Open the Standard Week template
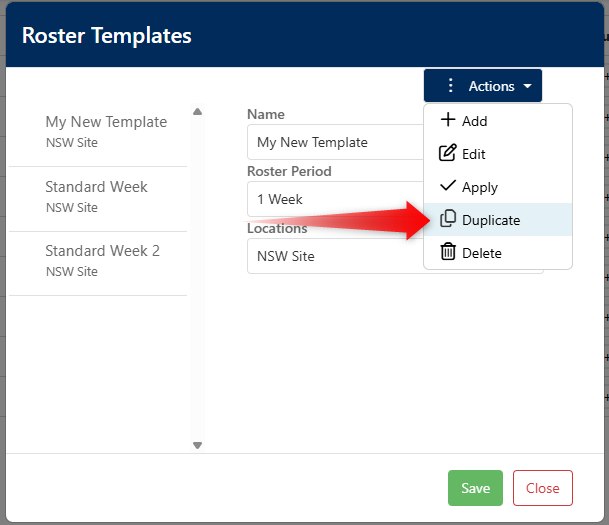This screenshot has width=609, height=525. coord(96,196)
